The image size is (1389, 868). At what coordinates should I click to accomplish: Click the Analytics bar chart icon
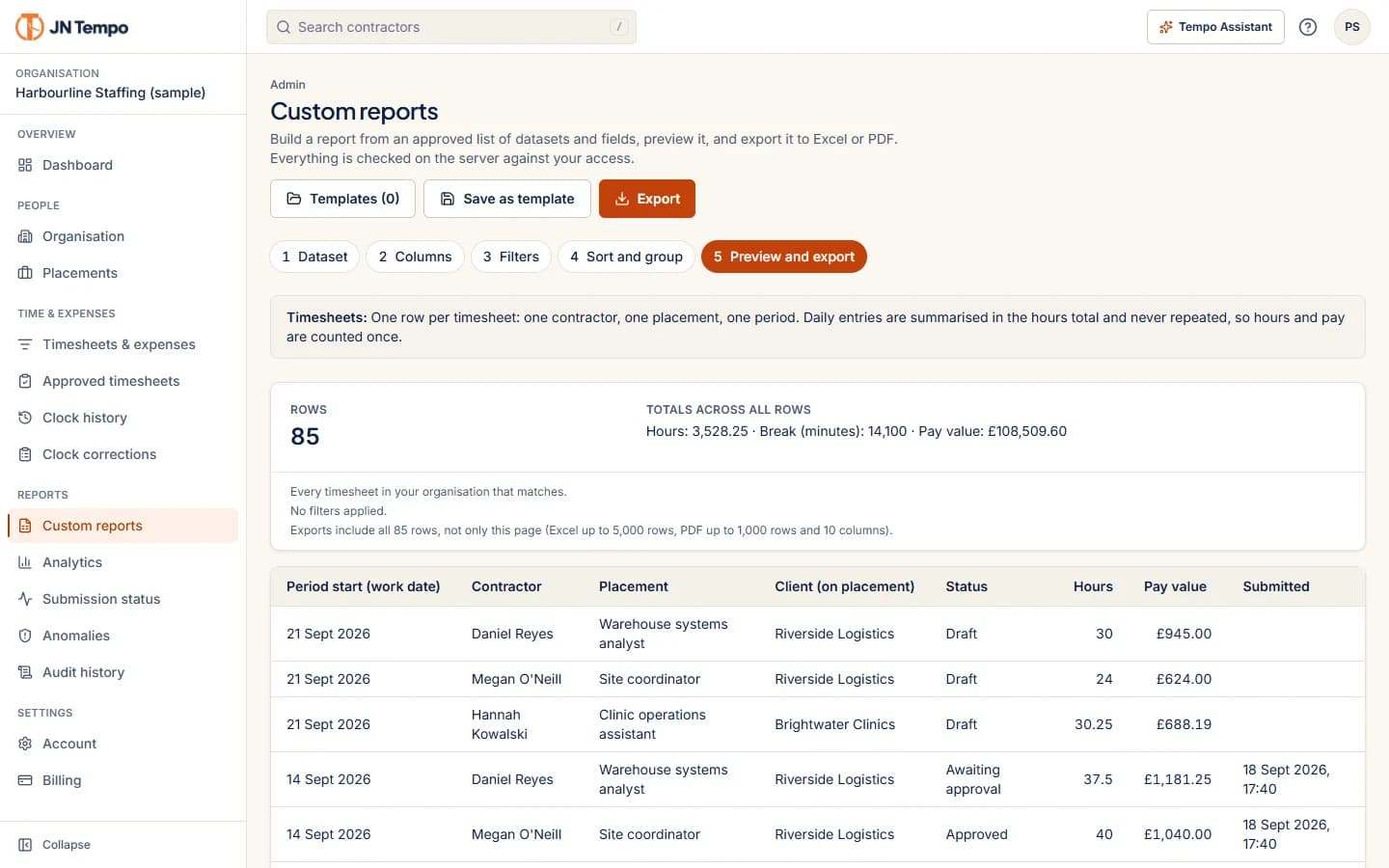pos(25,562)
